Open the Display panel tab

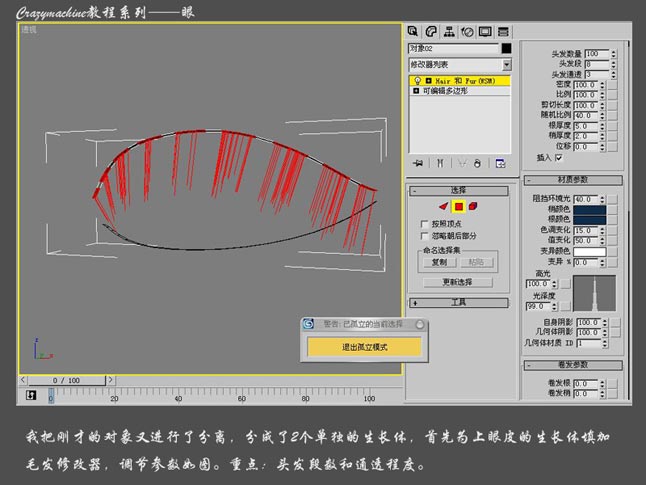point(485,32)
